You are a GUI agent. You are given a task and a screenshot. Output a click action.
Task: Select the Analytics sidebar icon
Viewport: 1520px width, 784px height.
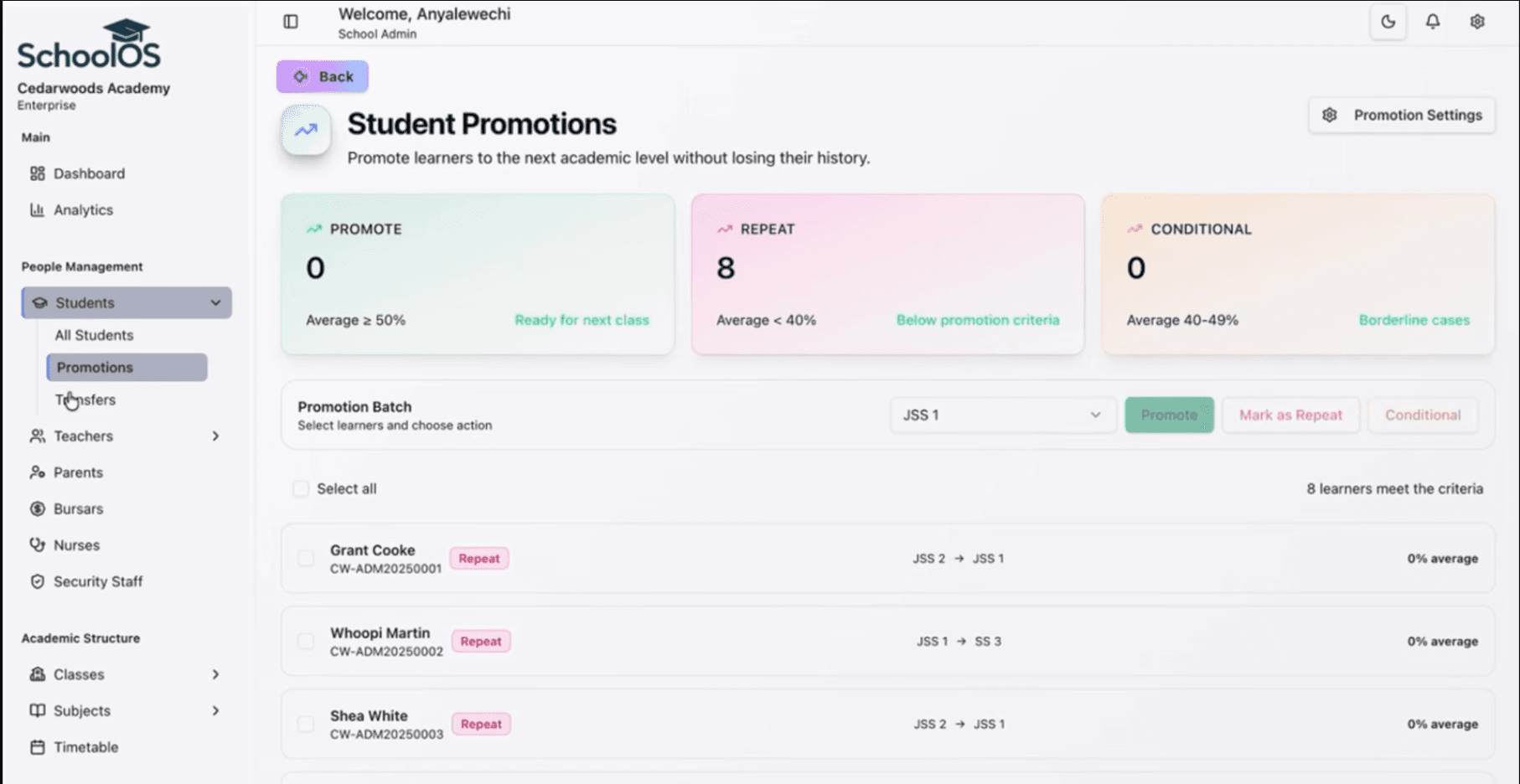(x=37, y=209)
